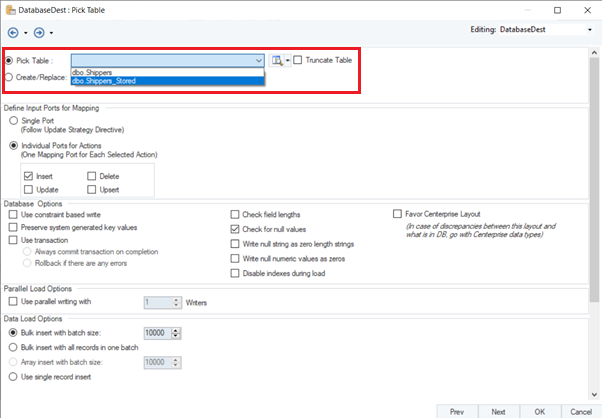
Task: Open the back arrow history dropdown
Action: (x=25, y=32)
